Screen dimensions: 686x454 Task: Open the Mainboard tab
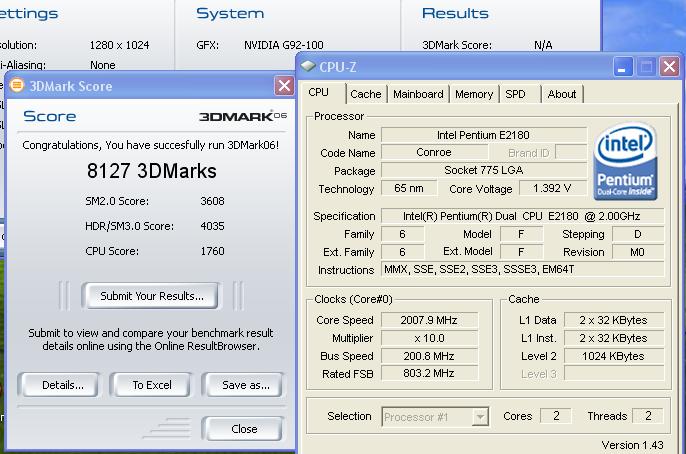point(418,94)
